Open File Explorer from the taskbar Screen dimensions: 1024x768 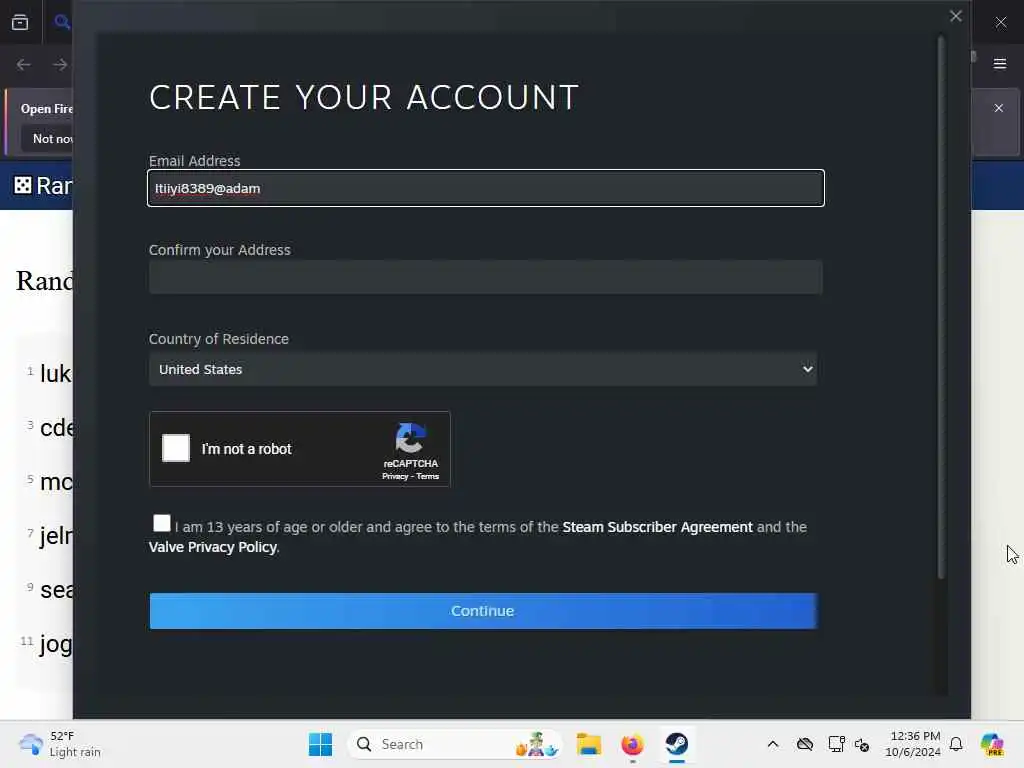(x=588, y=744)
